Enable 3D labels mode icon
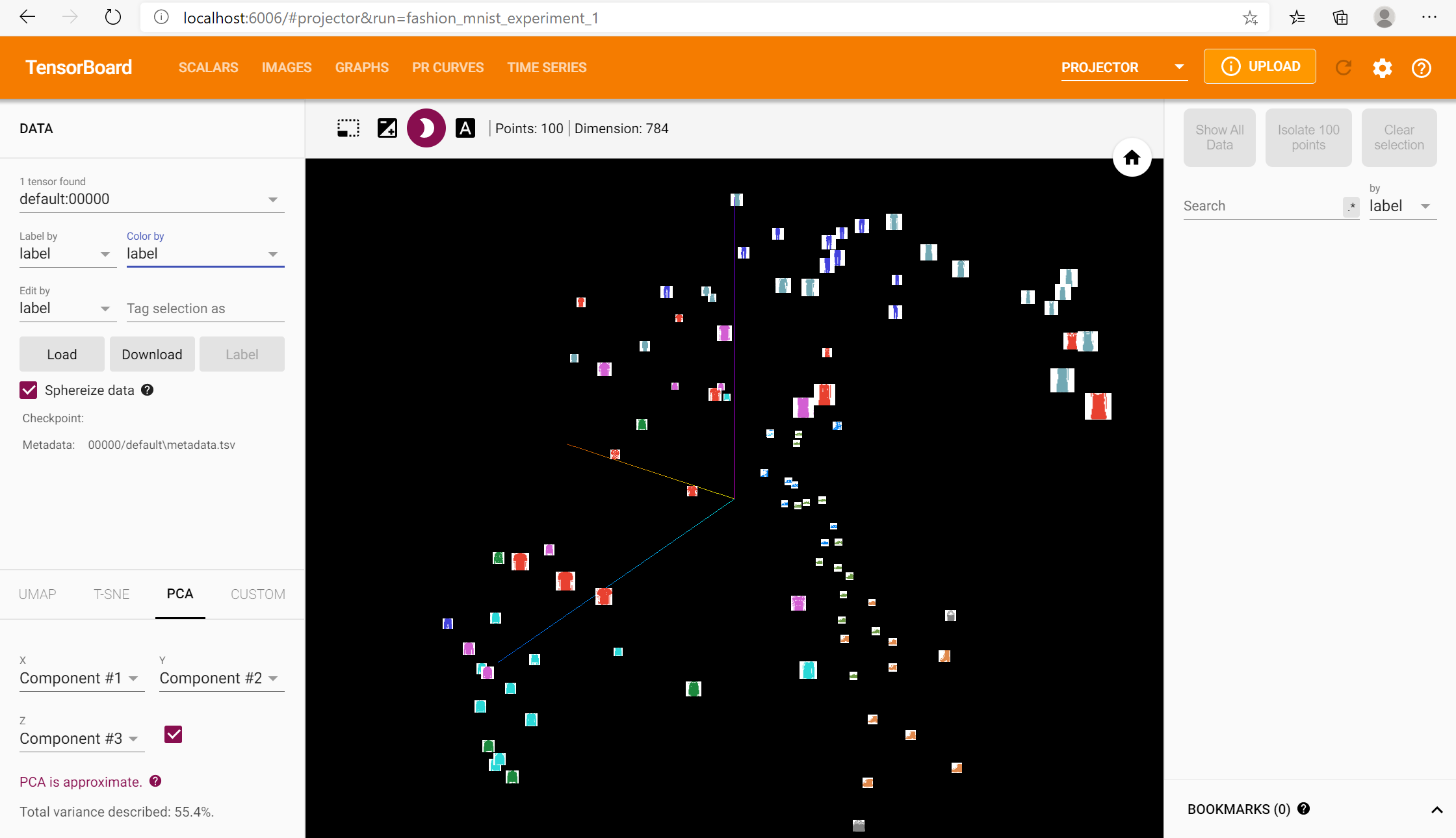1456x838 pixels. tap(465, 128)
